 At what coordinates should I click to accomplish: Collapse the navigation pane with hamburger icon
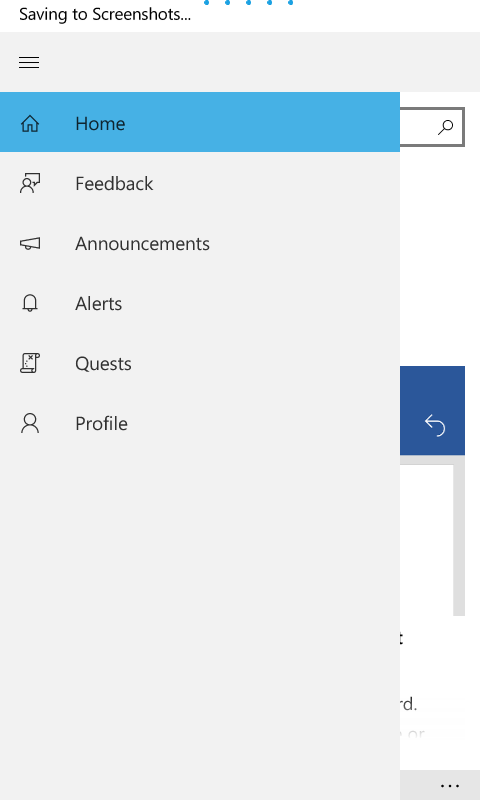(29, 62)
